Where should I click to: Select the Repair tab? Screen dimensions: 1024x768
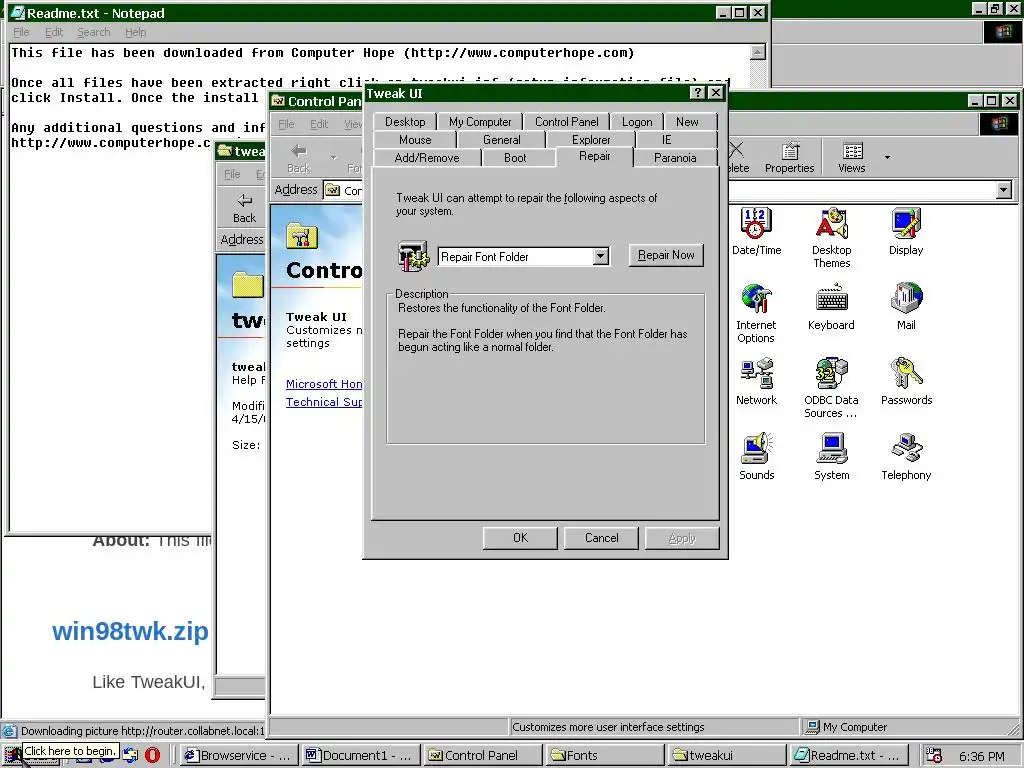(594, 156)
